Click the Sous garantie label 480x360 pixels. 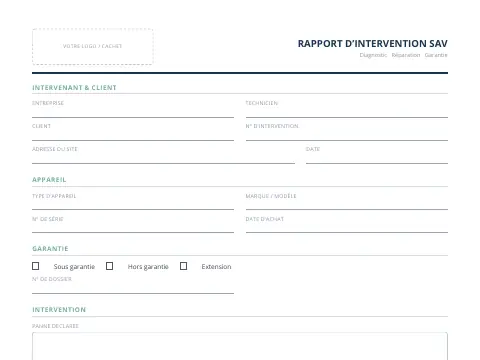click(74, 267)
